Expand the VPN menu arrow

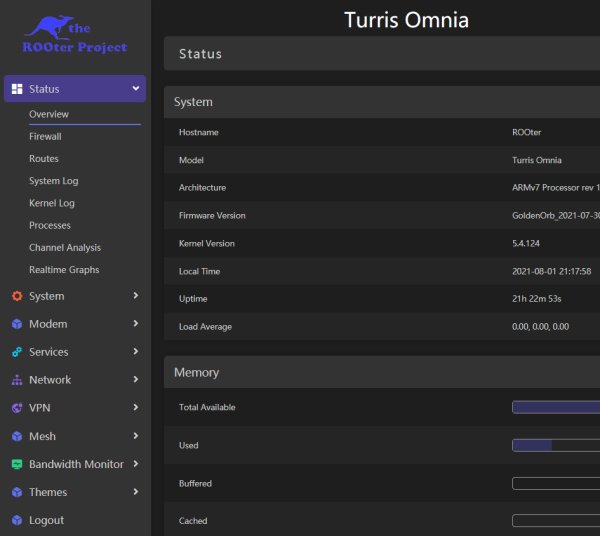click(x=136, y=407)
